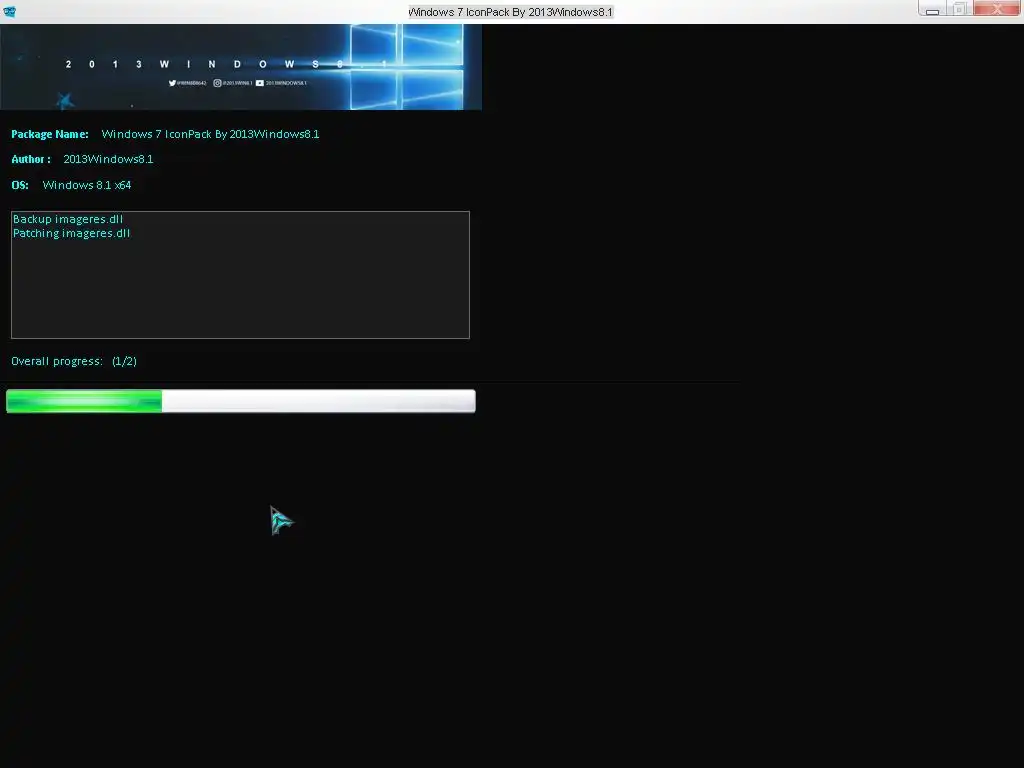1024x768 pixels.
Task: Click the Instagram icon in the banner
Action: click(217, 83)
